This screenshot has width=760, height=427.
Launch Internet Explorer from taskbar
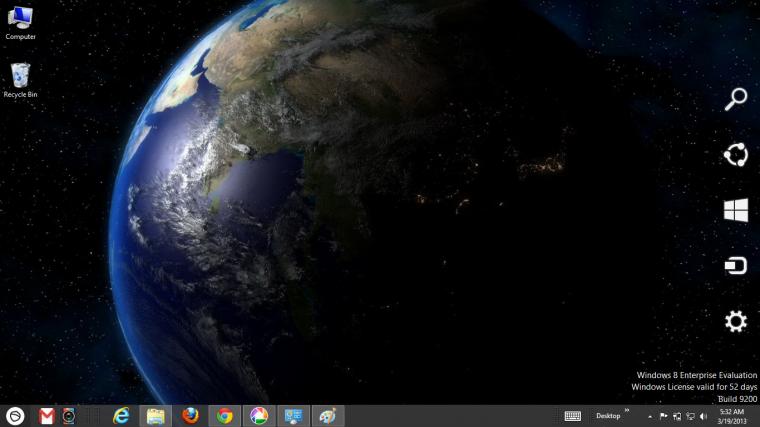pos(121,416)
